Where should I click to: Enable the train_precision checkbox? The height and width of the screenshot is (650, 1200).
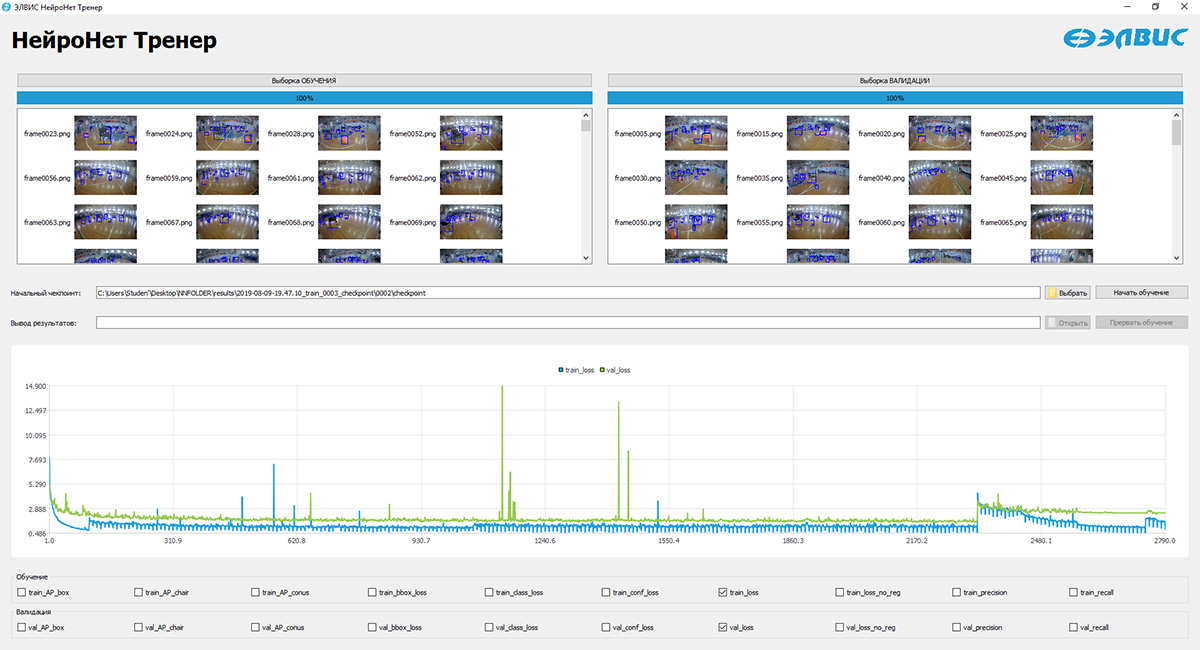(957, 593)
